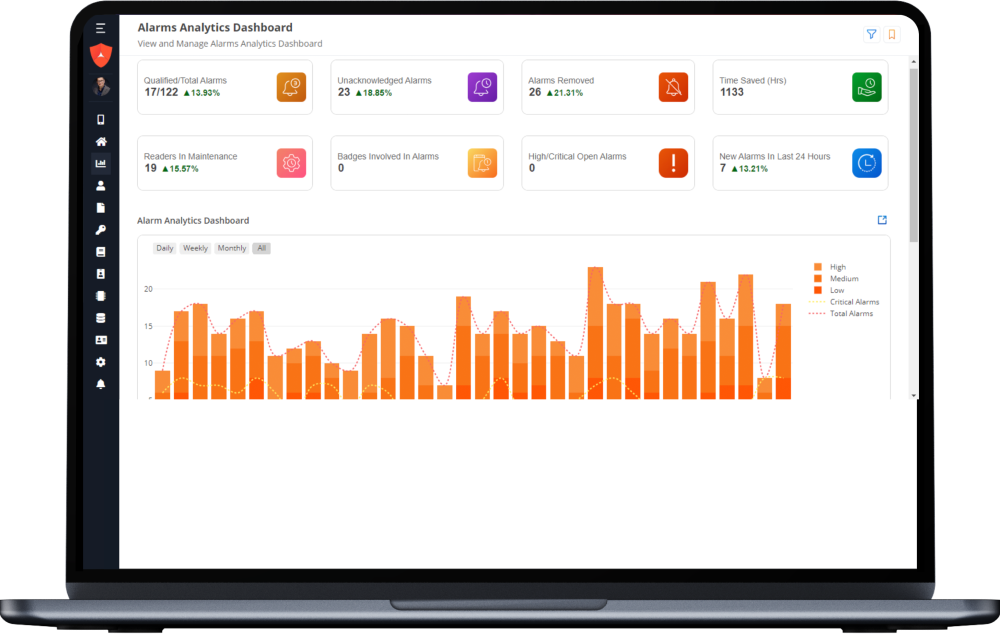Open the export icon beside Alarm Analytics Dashboard
1000x634 pixels.
(x=881, y=219)
